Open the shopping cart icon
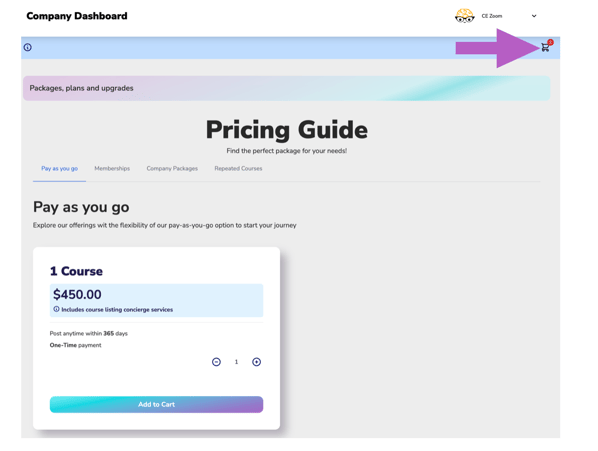 [545, 48]
